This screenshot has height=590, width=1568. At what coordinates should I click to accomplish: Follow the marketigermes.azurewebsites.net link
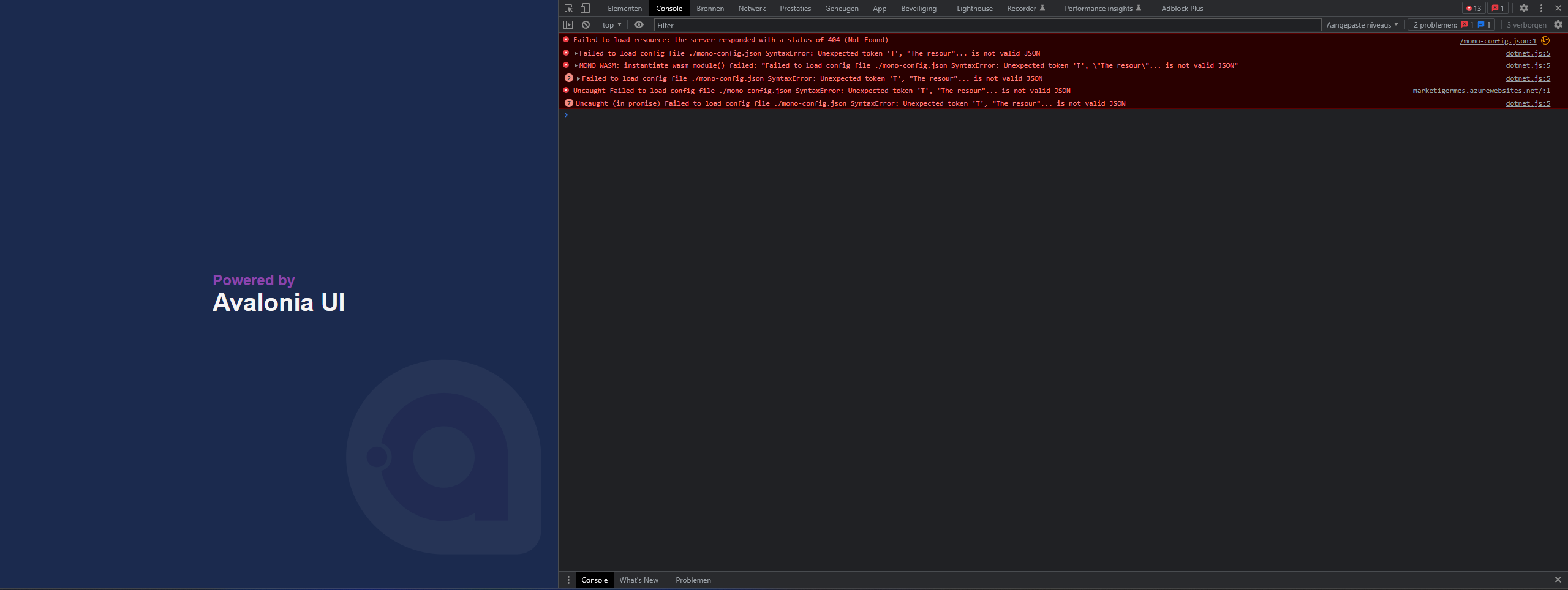tap(1480, 90)
